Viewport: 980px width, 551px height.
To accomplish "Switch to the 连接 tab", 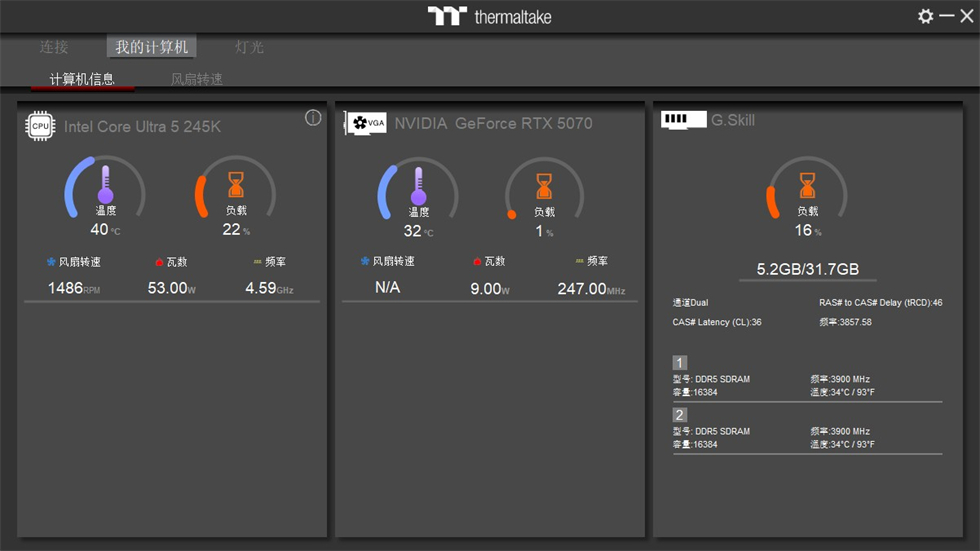I will [54, 47].
